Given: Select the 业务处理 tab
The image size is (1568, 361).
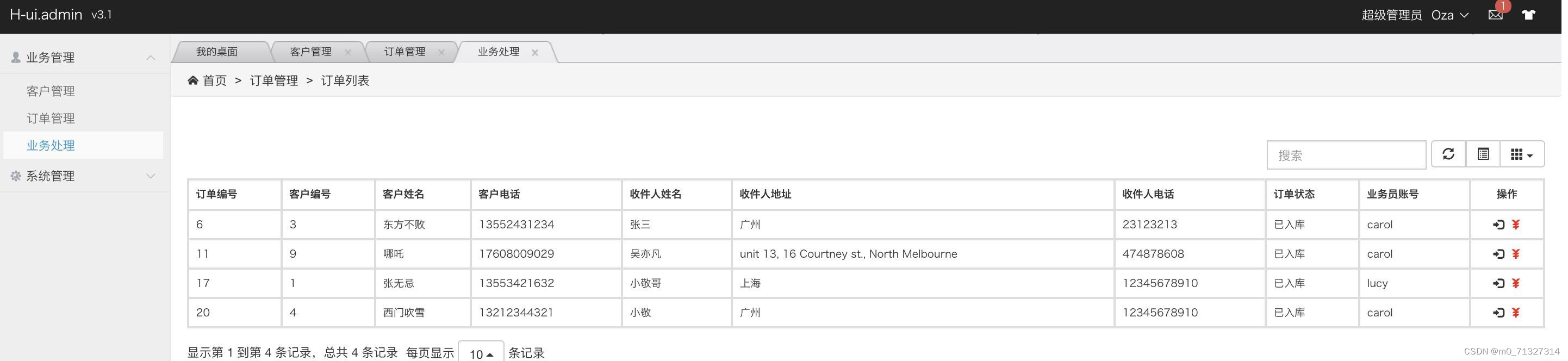Looking at the screenshot, I should point(498,52).
